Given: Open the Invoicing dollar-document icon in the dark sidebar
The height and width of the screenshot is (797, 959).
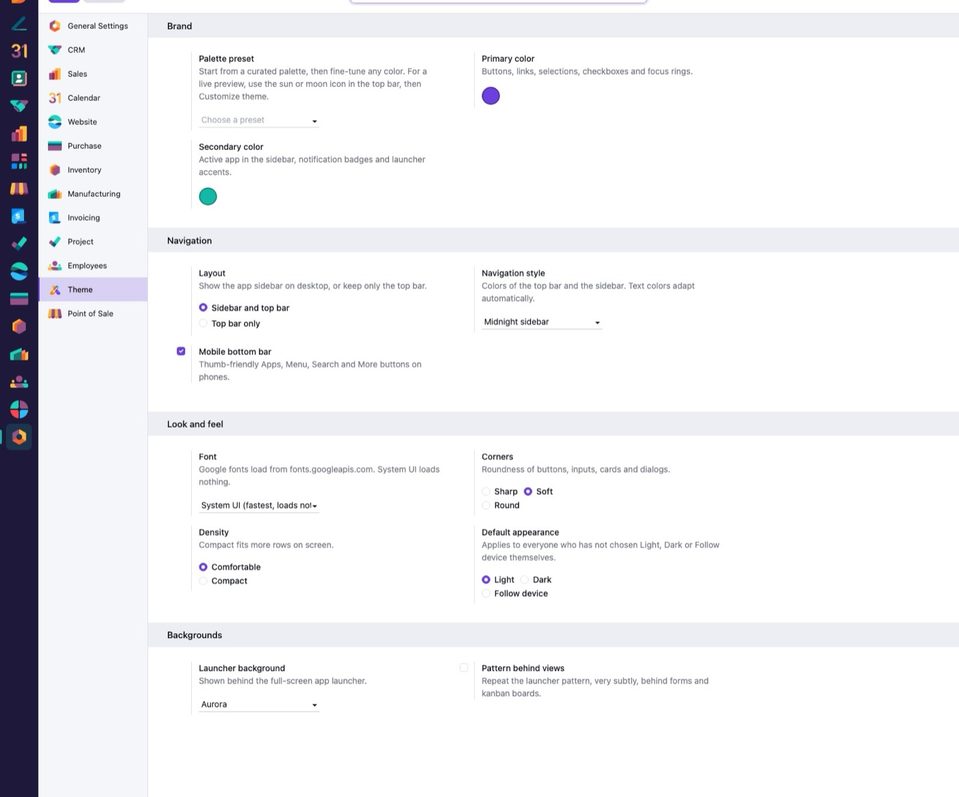Looking at the screenshot, I should [19, 216].
